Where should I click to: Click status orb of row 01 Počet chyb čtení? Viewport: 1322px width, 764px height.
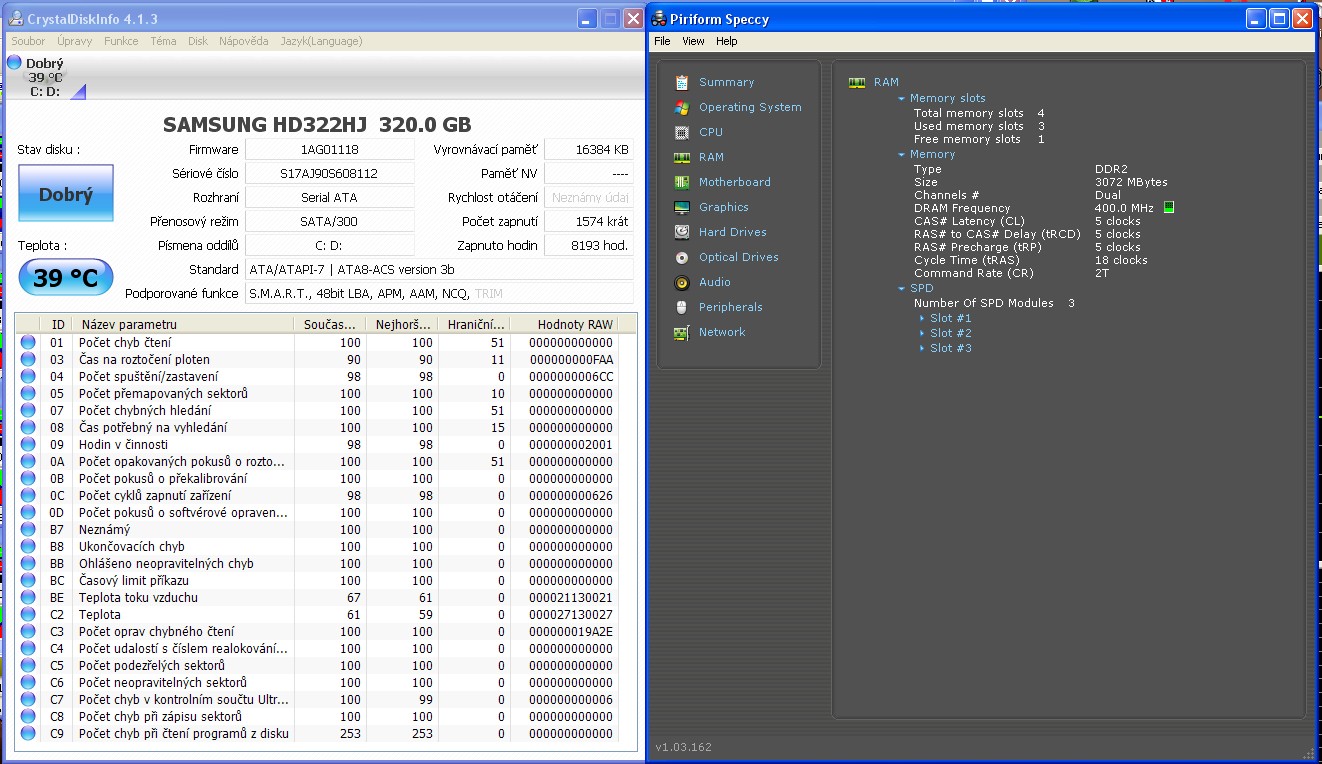coord(28,342)
